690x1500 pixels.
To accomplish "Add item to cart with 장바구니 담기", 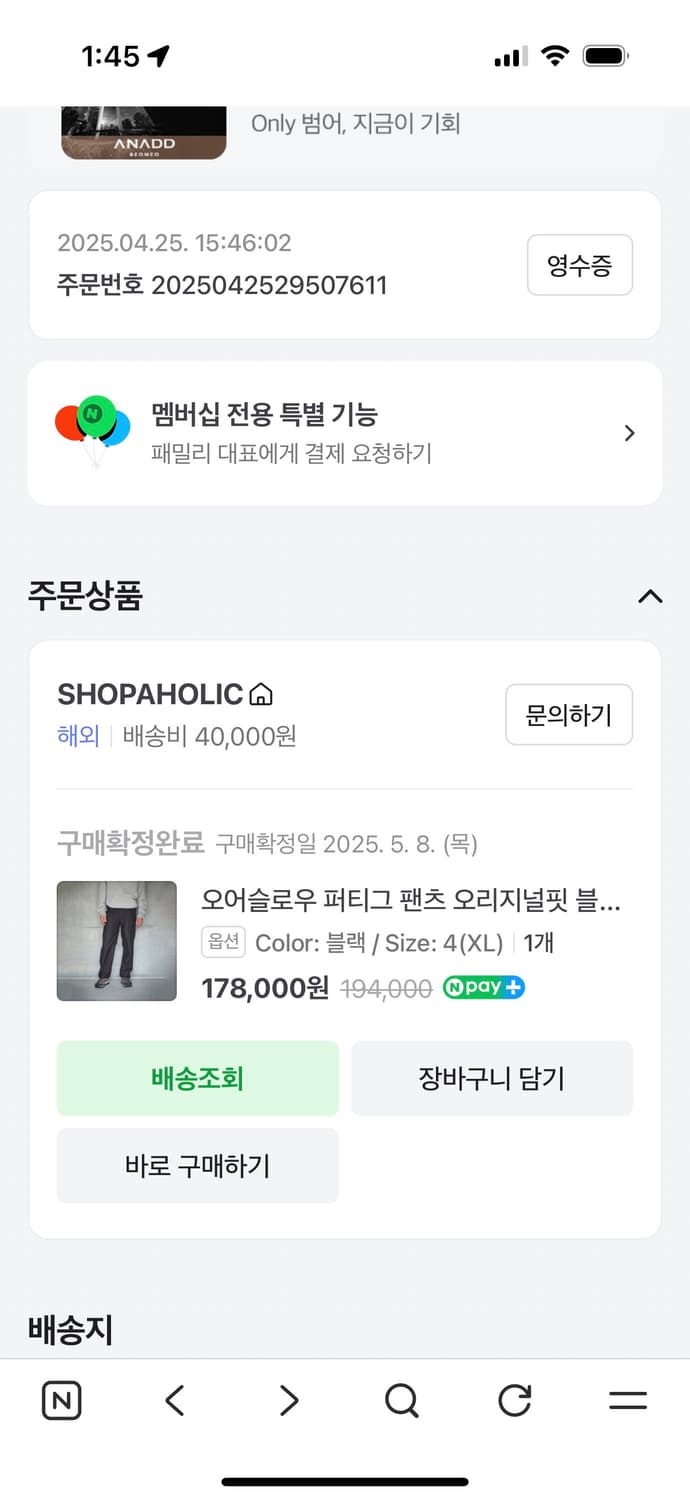I will point(492,1078).
